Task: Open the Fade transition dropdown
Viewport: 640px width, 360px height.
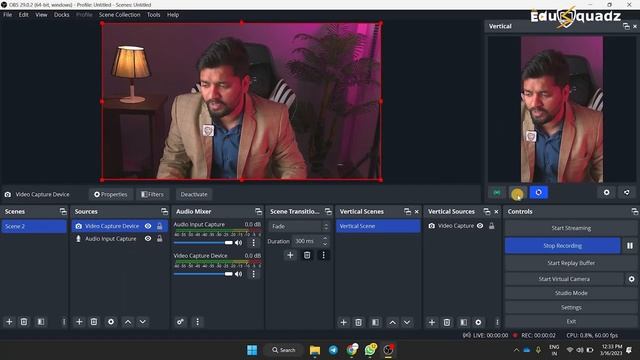Action: click(x=299, y=226)
